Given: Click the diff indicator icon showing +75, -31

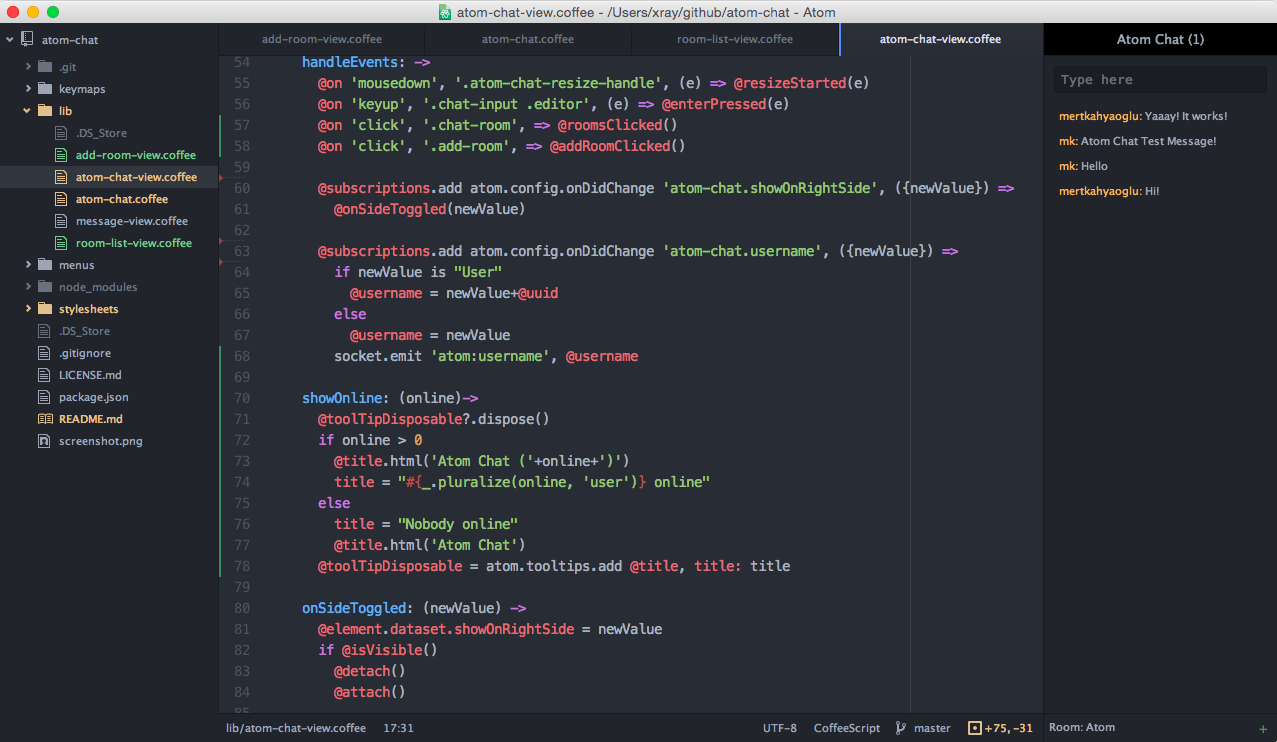Looking at the screenshot, I should pyautogui.click(x=973, y=728).
